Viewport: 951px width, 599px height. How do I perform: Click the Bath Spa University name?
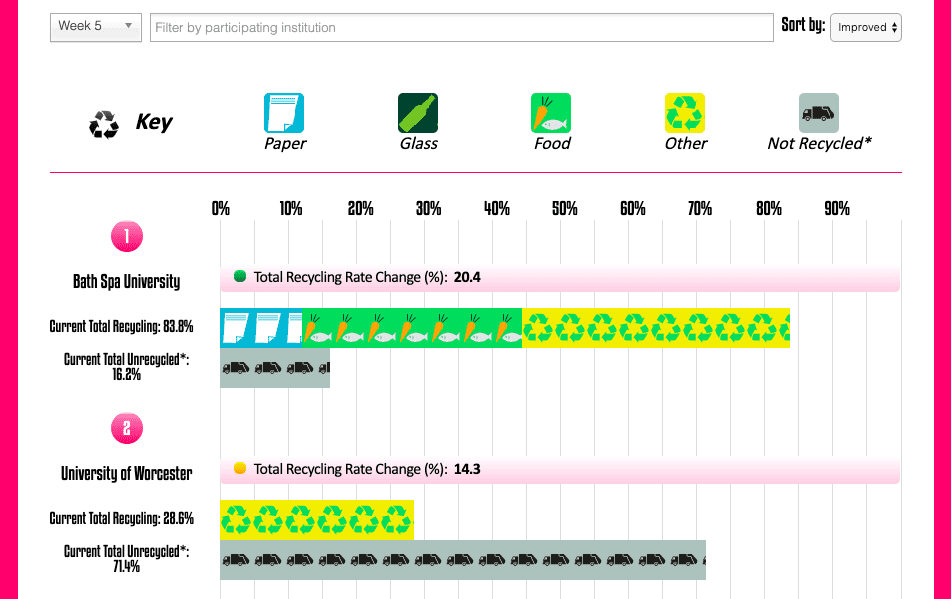(x=126, y=281)
